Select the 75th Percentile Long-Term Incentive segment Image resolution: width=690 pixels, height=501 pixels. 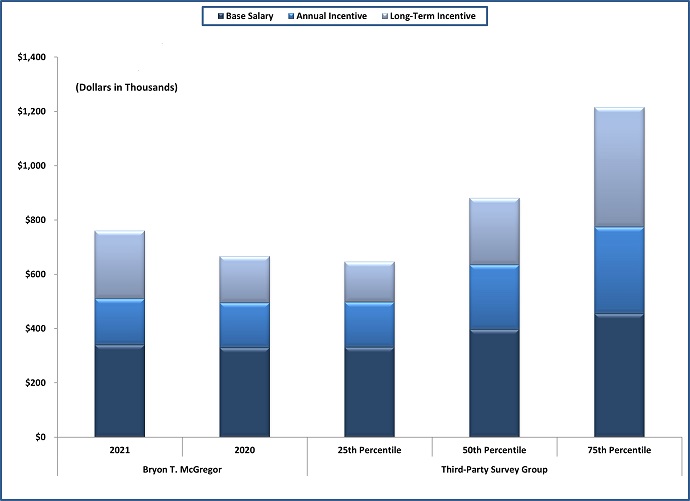pyautogui.click(x=619, y=167)
